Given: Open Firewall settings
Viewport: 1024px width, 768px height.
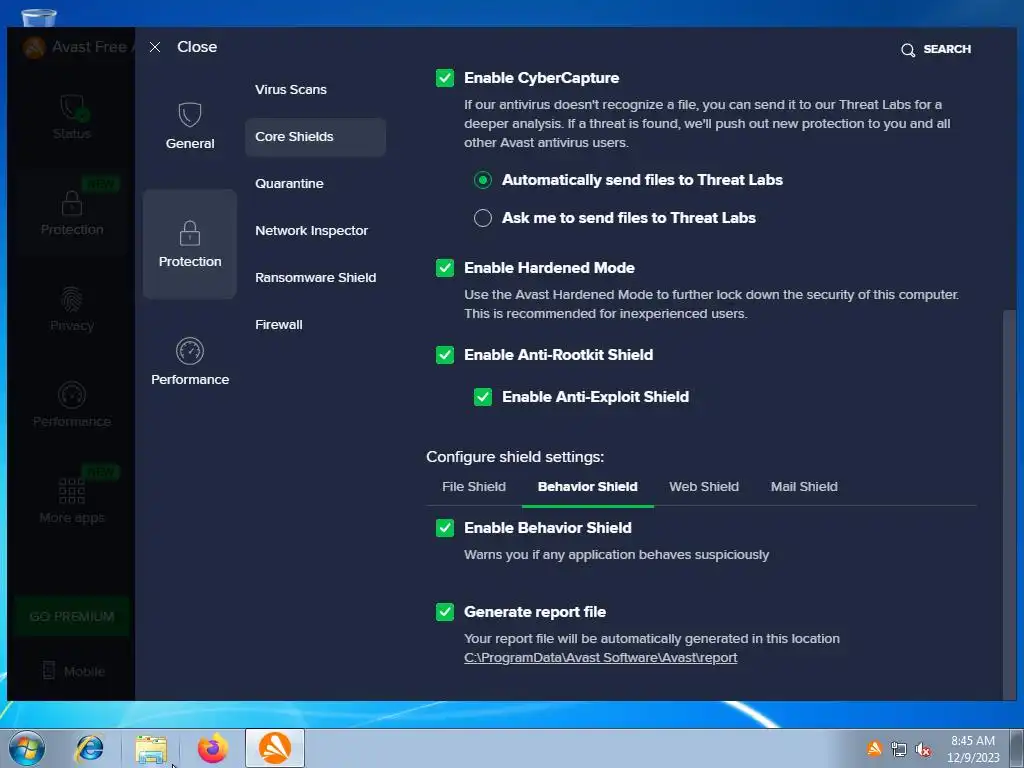Looking at the screenshot, I should (x=279, y=325).
